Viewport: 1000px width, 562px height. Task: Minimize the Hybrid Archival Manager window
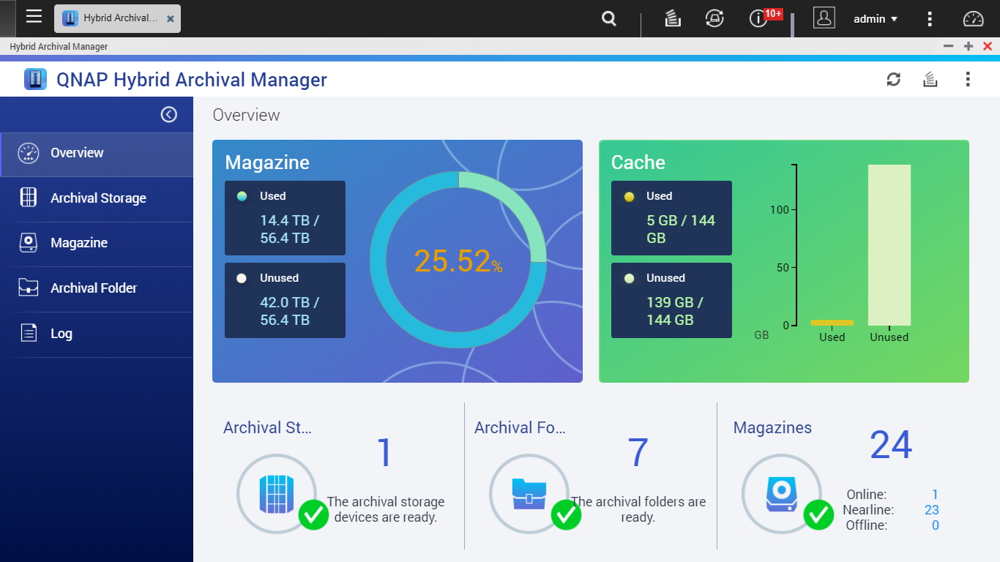tap(948, 46)
